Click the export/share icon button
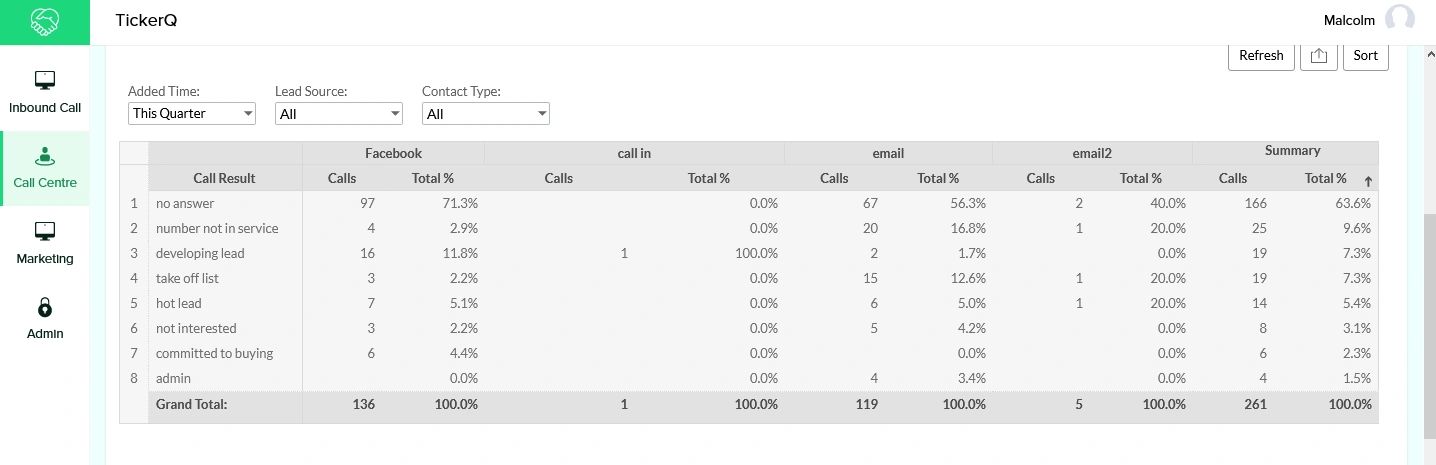1436x465 pixels. 1319,56
